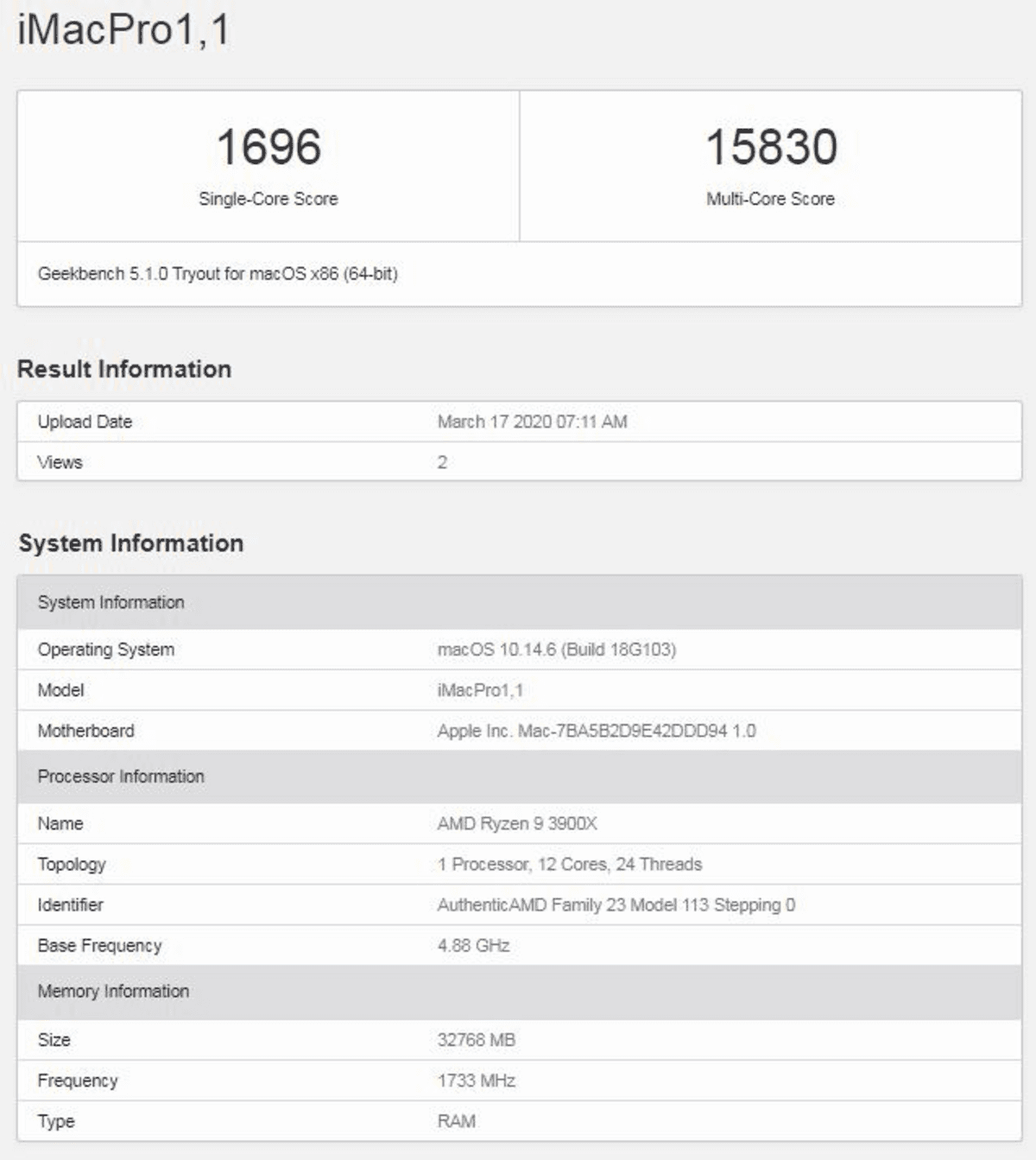Click the Views label
1036x1160 pixels.
click(60, 462)
